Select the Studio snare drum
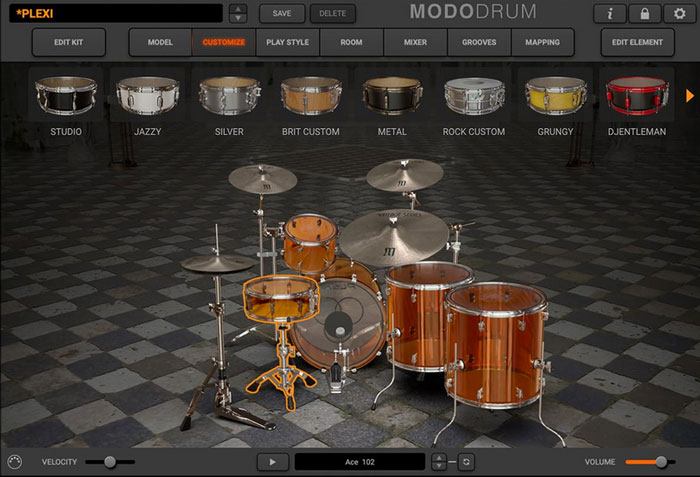 coord(66,96)
